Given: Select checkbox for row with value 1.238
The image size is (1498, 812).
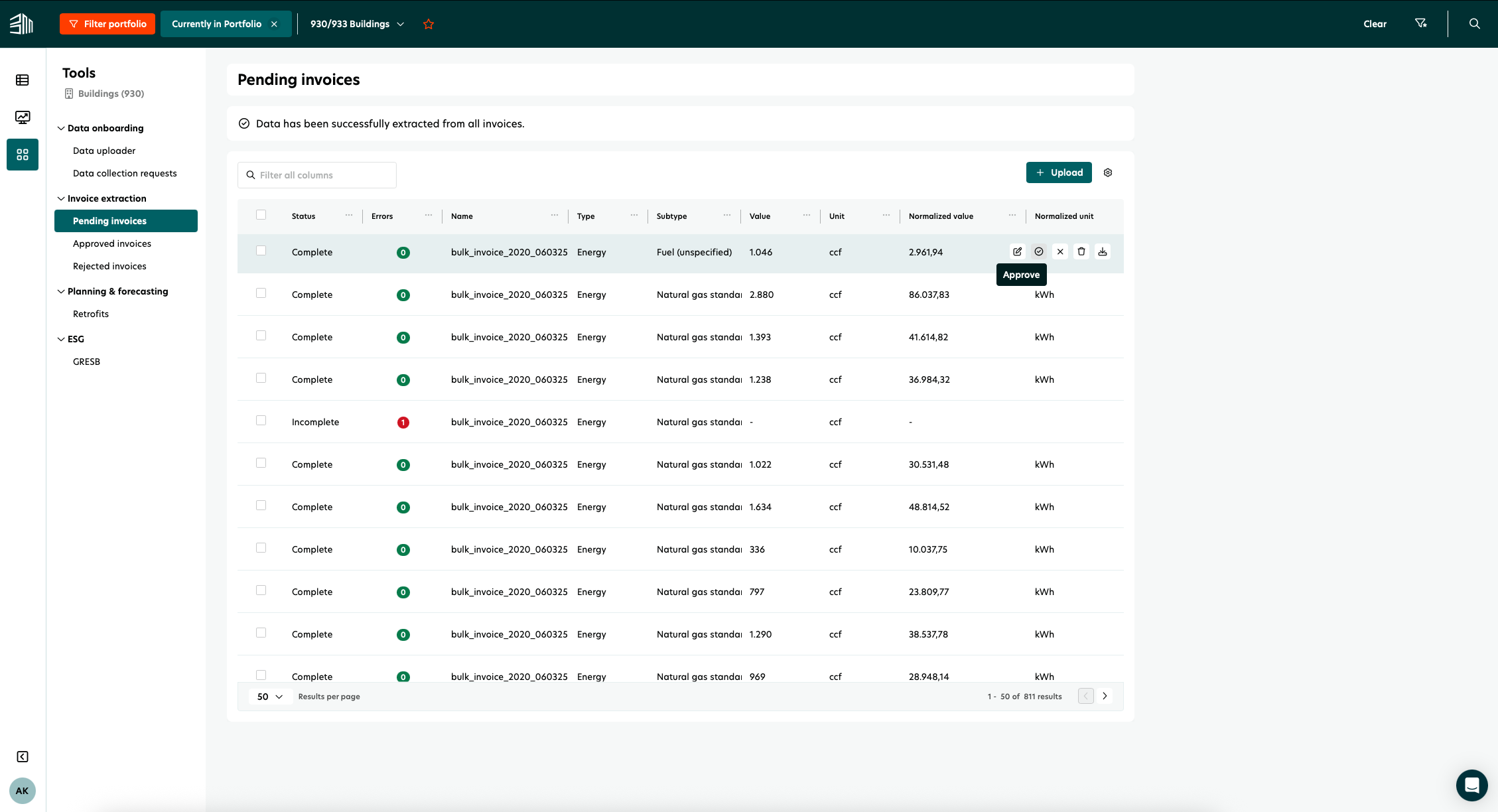Looking at the screenshot, I should coord(261,378).
